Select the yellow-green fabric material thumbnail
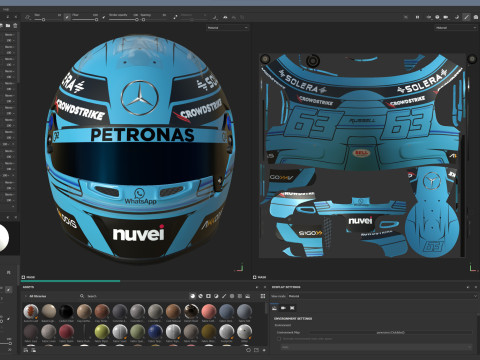 click(x=102, y=332)
